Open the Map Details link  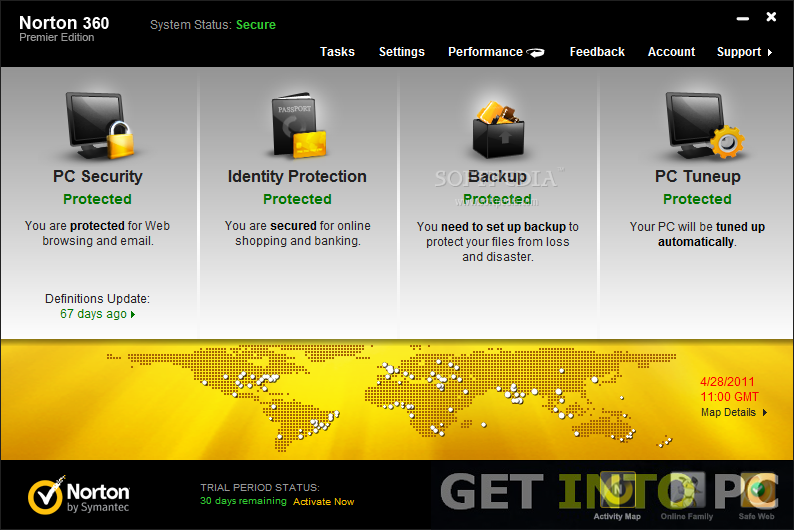coord(728,413)
